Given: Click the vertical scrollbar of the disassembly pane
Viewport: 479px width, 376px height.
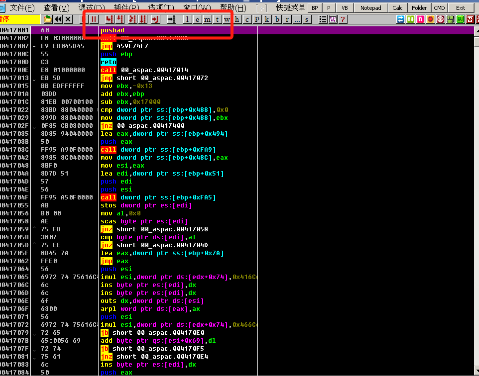Looking at the screenshot, I should point(476,201).
